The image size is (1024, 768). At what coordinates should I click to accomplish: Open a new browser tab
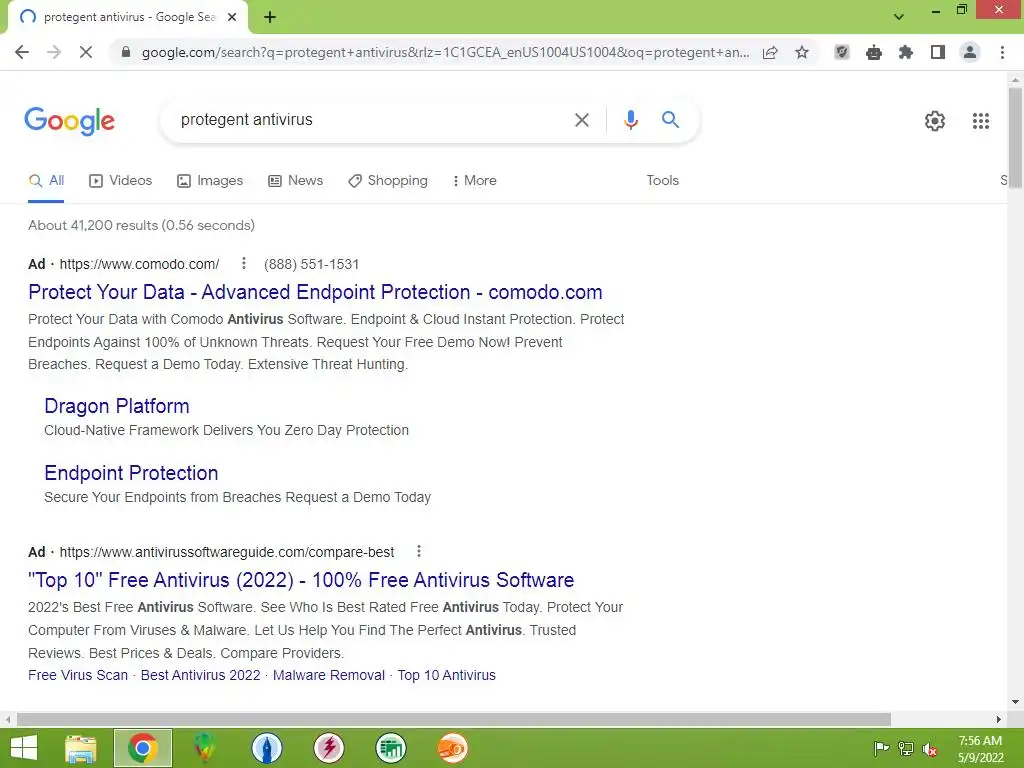[x=270, y=18]
